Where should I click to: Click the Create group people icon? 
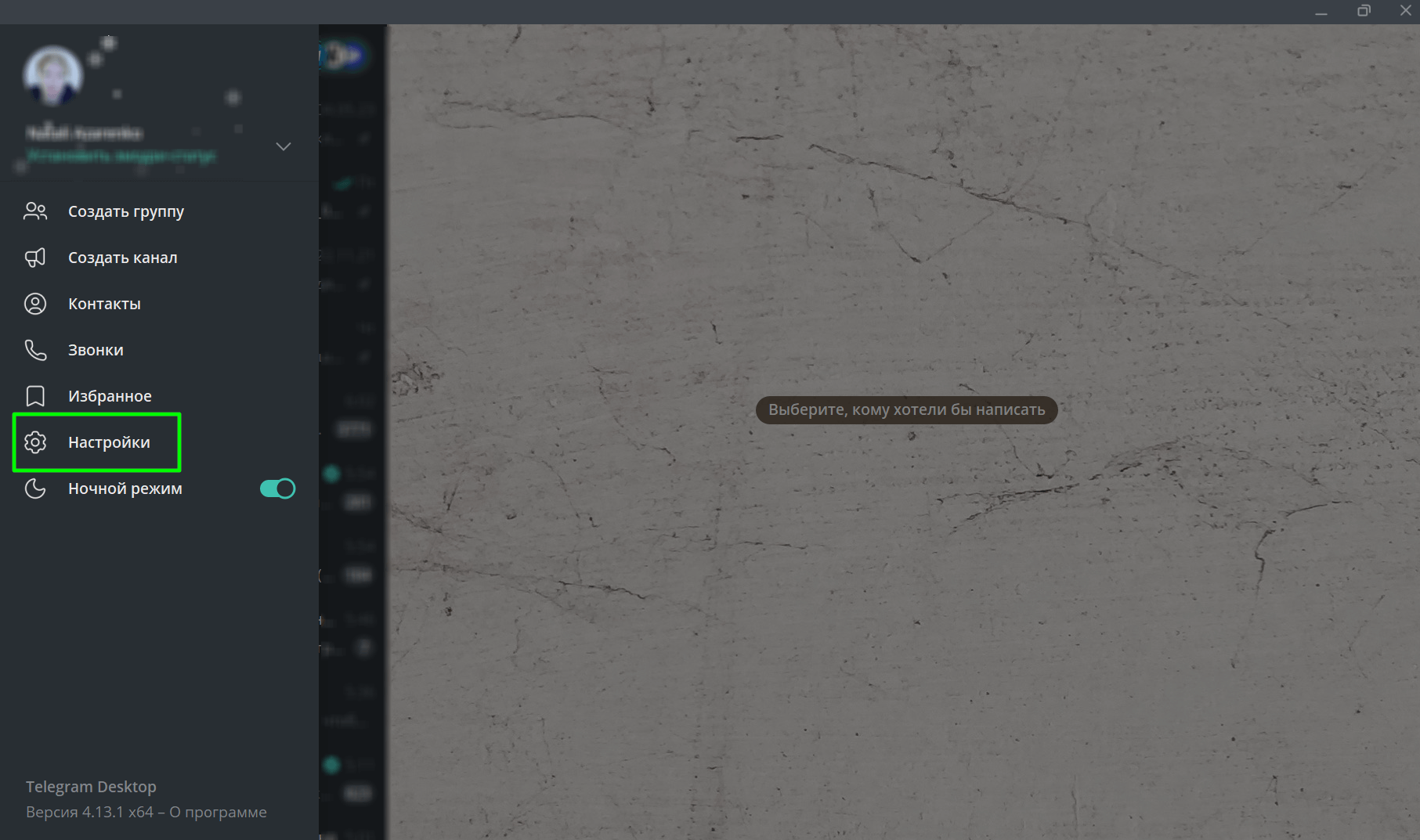[35, 211]
